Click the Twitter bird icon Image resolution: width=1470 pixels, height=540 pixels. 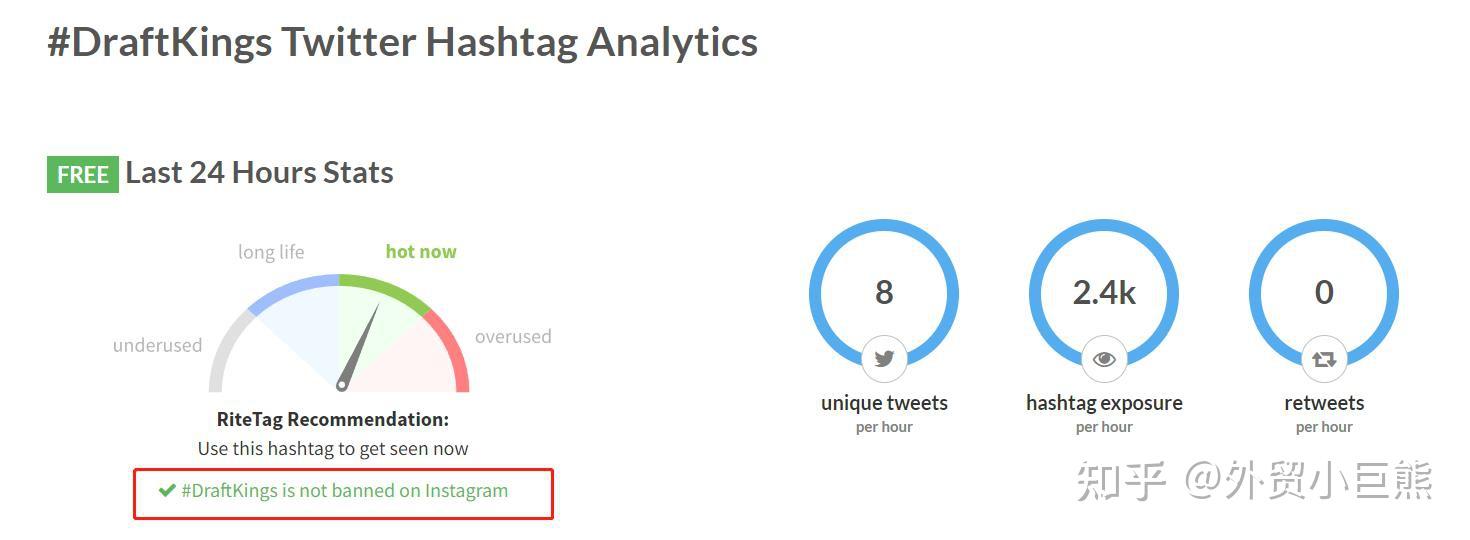[884, 359]
